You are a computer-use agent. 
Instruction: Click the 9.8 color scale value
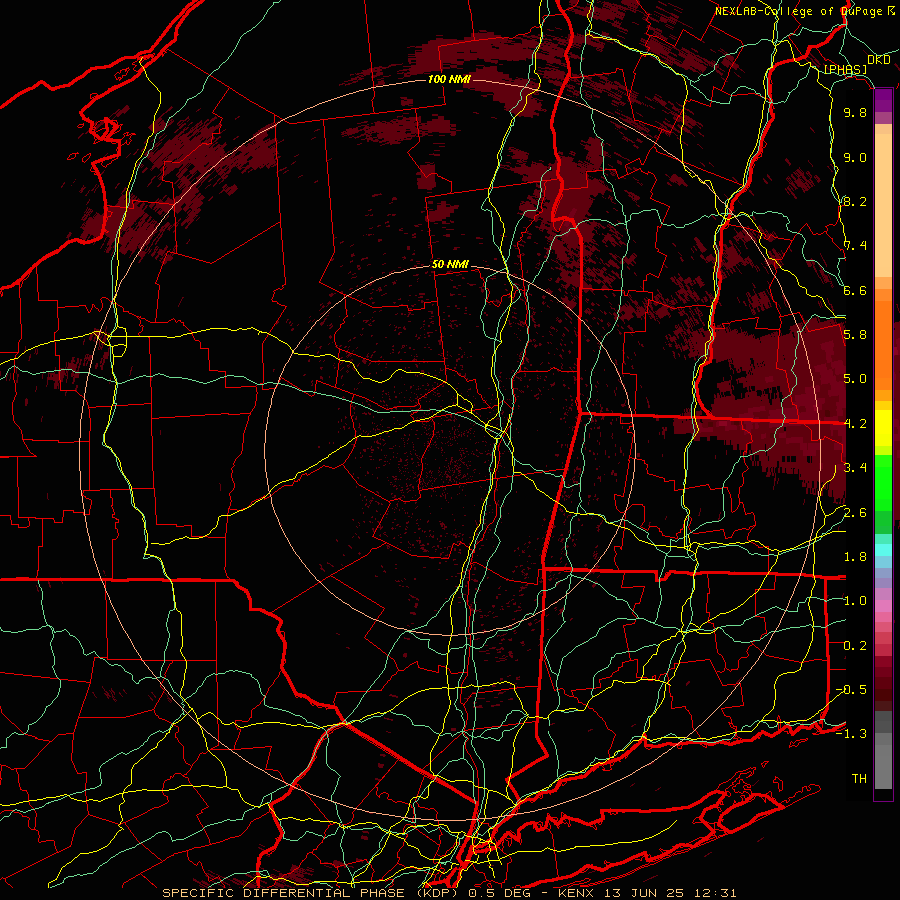[x=855, y=113]
